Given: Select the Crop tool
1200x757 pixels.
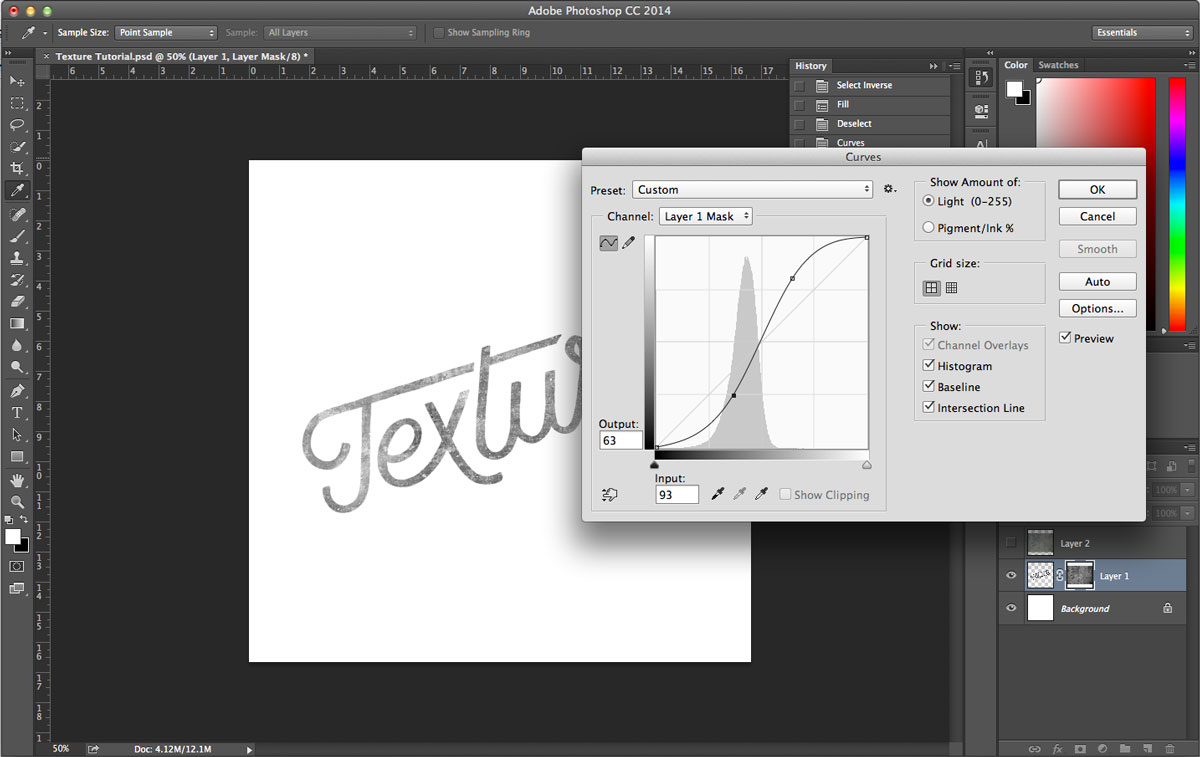Looking at the screenshot, I should coord(17,169).
